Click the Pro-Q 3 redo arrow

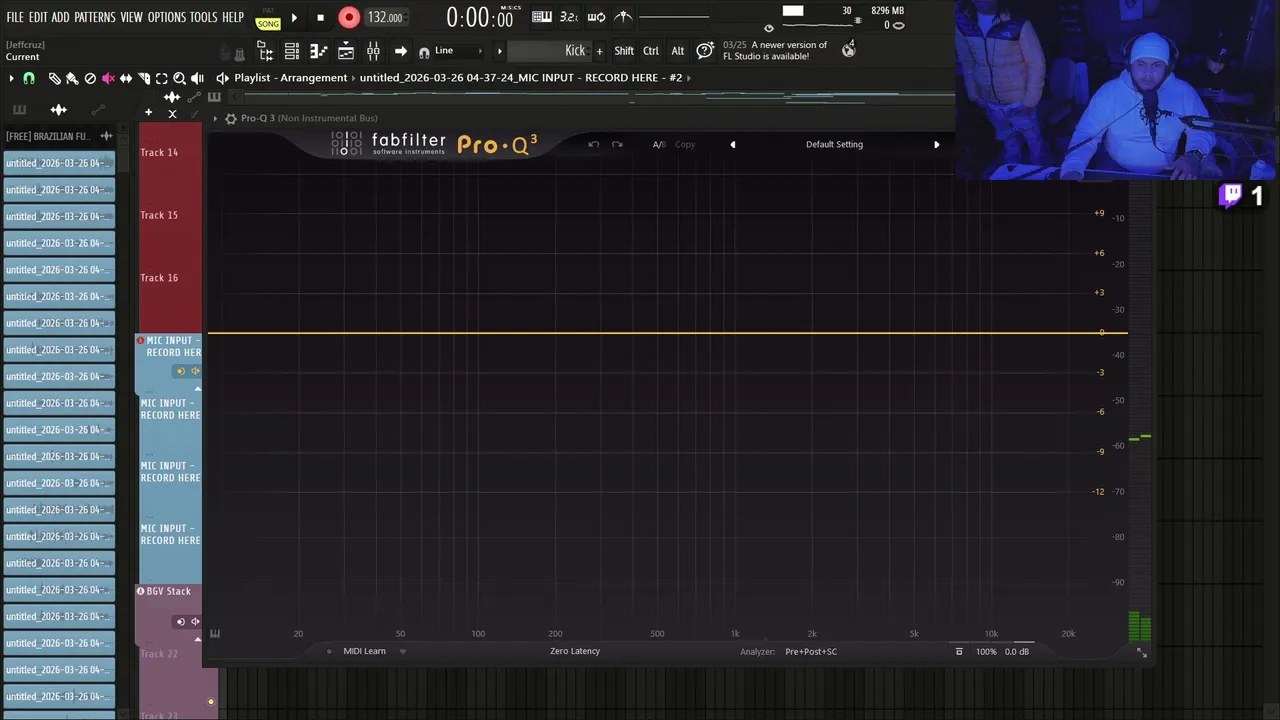point(617,144)
